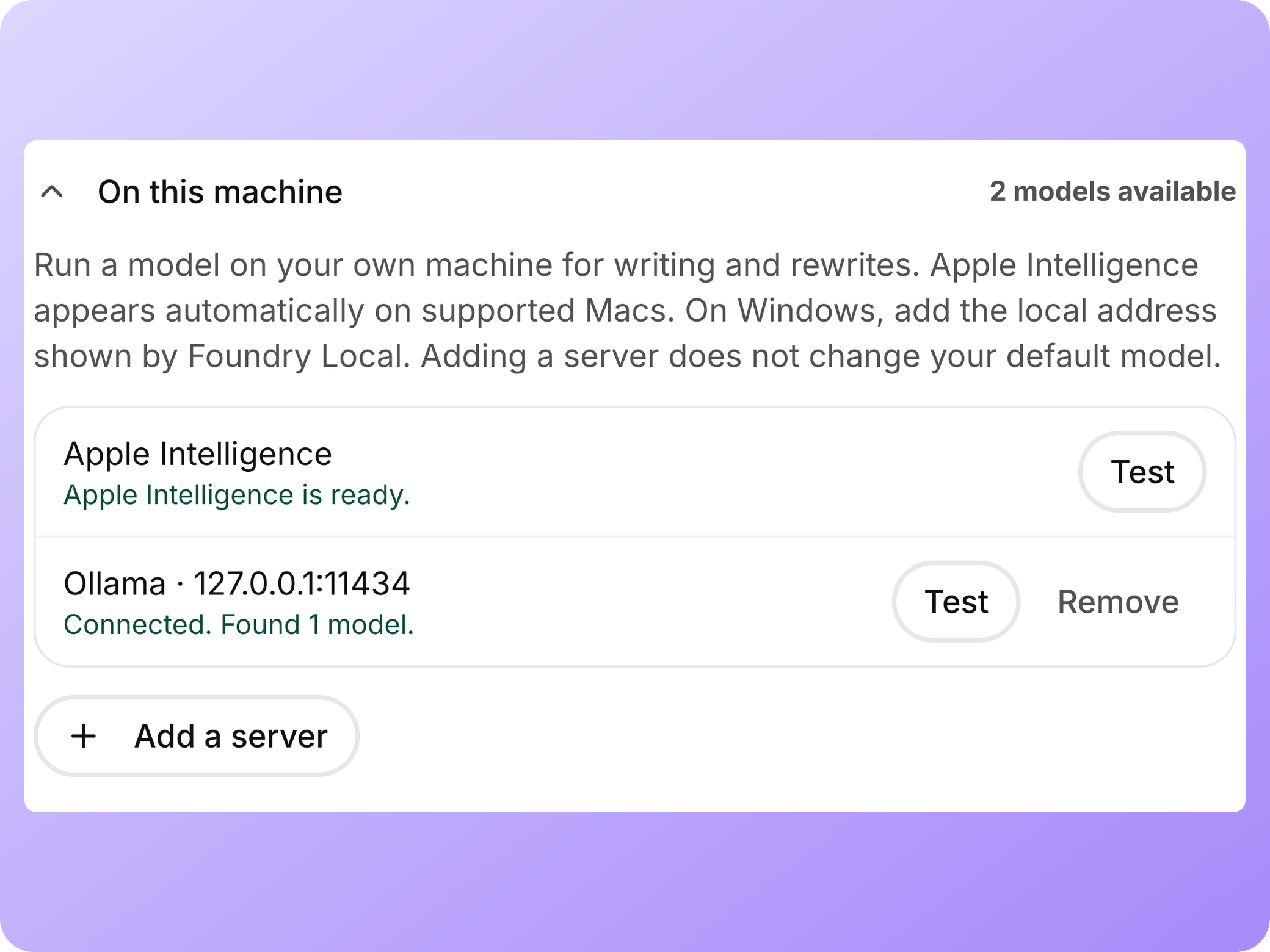Image resolution: width=1270 pixels, height=952 pixels.
Task: Click the Add a server button
Action: pyautogui.click(x=197, y=736)
